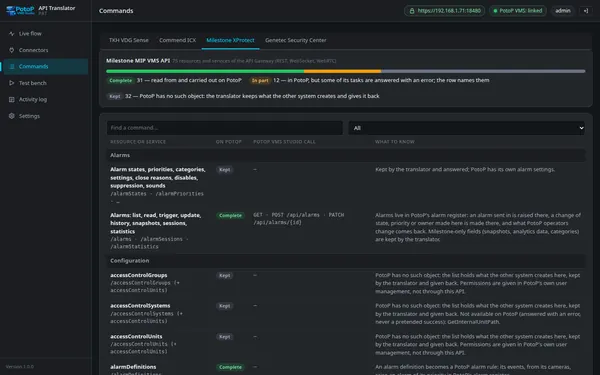This screenshot has width=600, height=375.
Task: Click the Complete badge on Alarms list row
Action: [230, 215]
